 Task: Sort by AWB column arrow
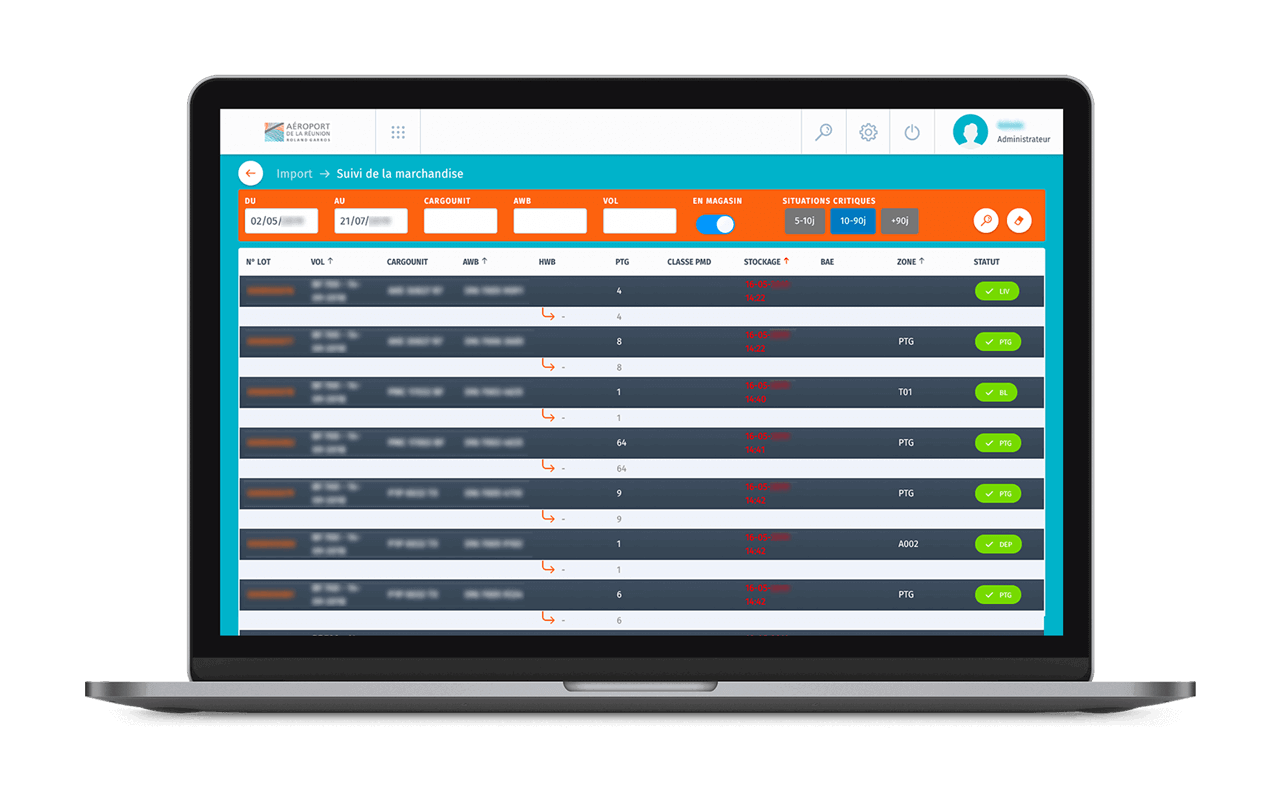point(485,262)
